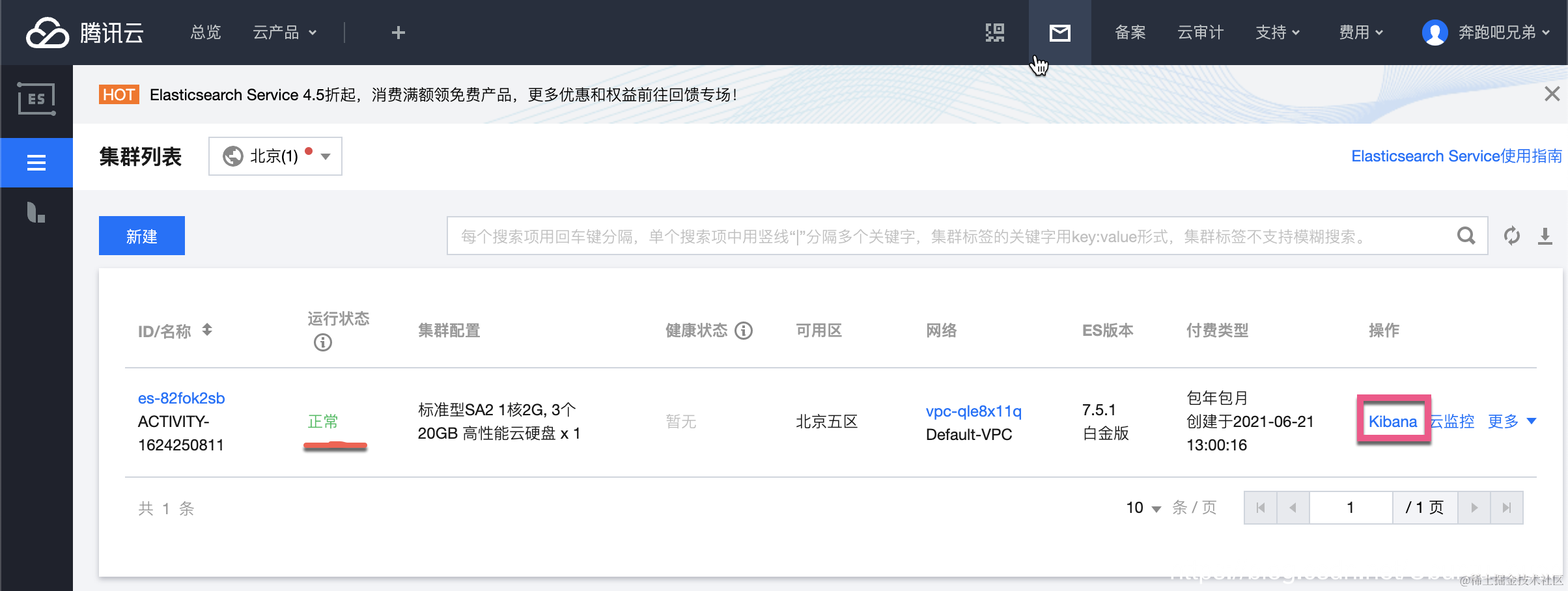Refresh the cluster list
Viewport: 1568px width, 591px height.
[x=1512, y=236]
